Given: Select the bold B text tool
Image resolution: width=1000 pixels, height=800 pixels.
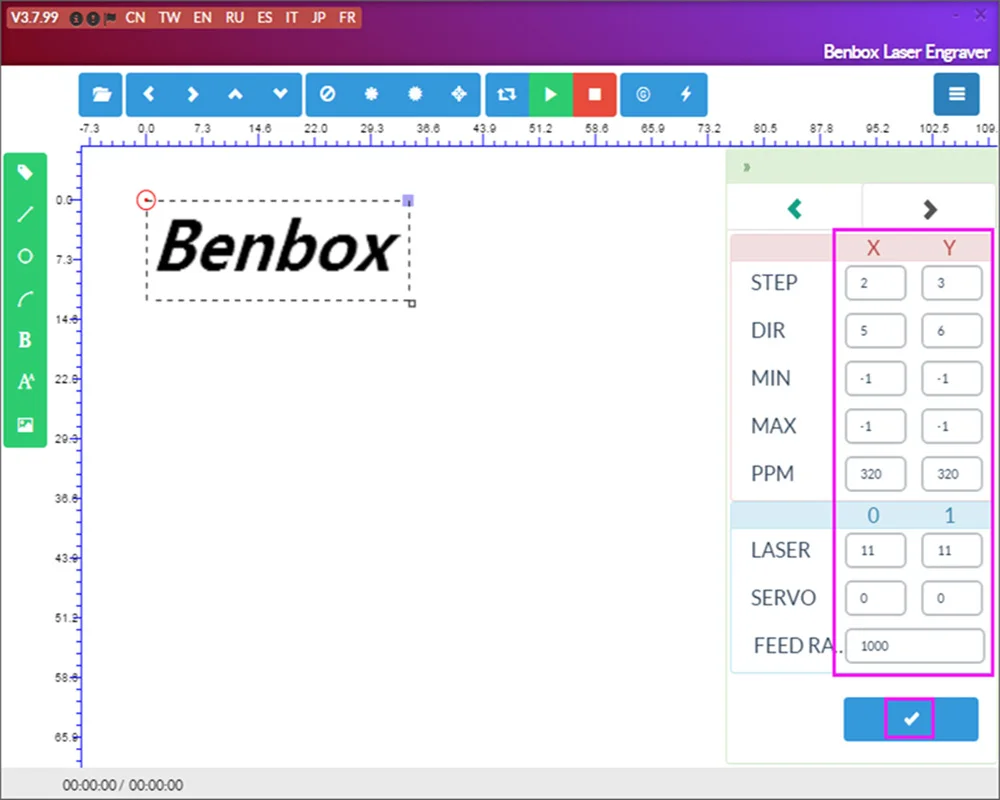Looking at the screenshot, I should click(x=25, y=340).
